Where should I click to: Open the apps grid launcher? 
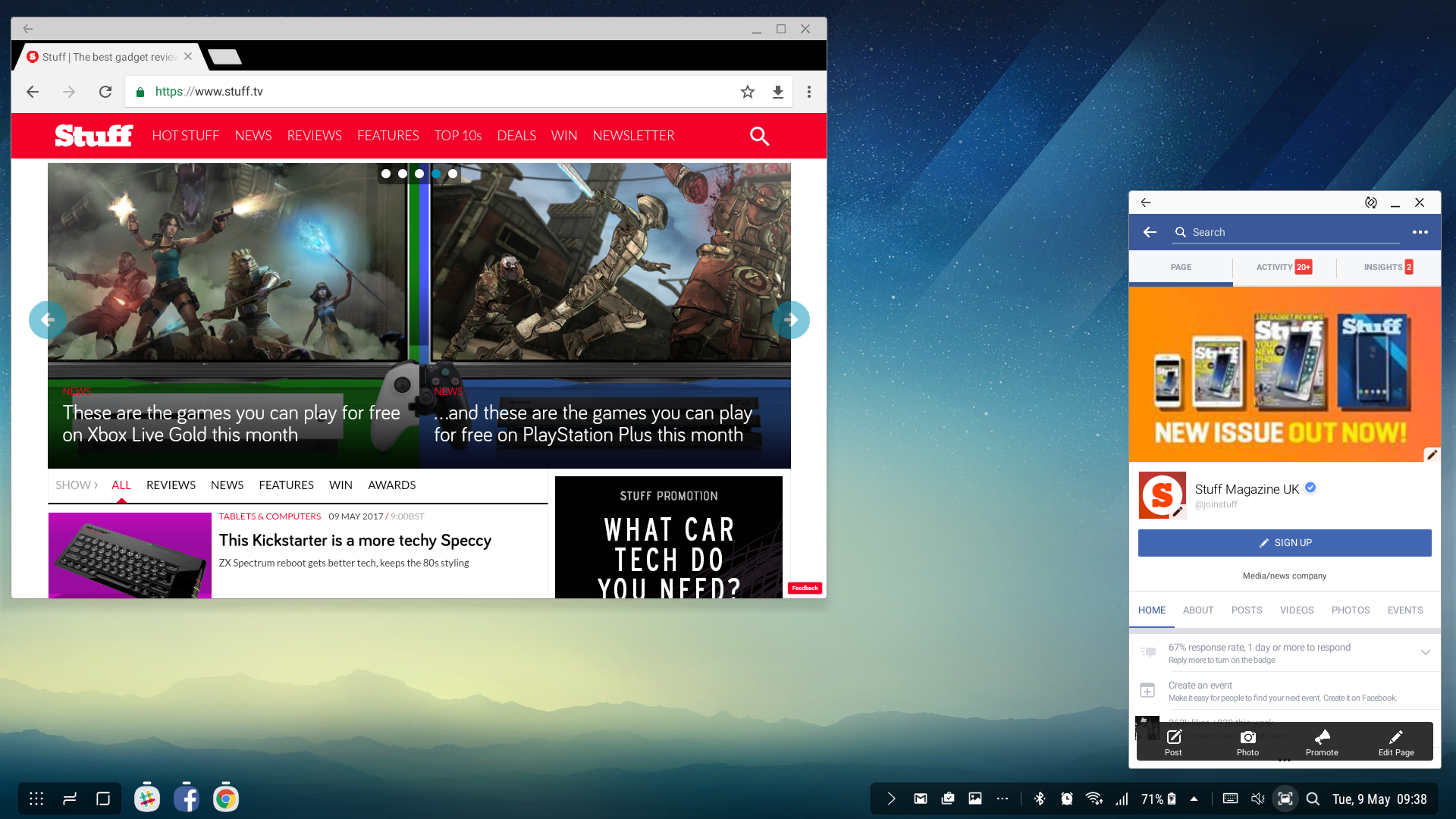tap(36, 799)
